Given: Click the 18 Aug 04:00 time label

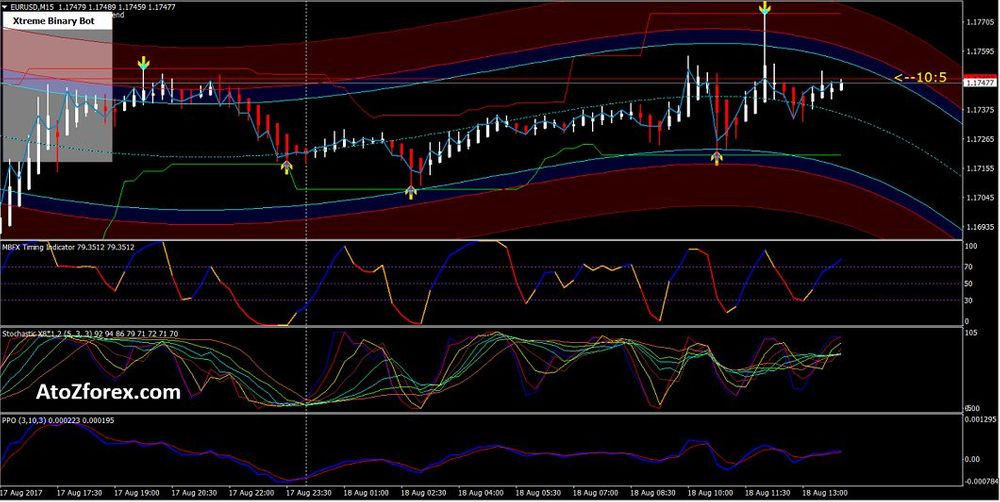Looking at the screenshot, I should [482, 493].
